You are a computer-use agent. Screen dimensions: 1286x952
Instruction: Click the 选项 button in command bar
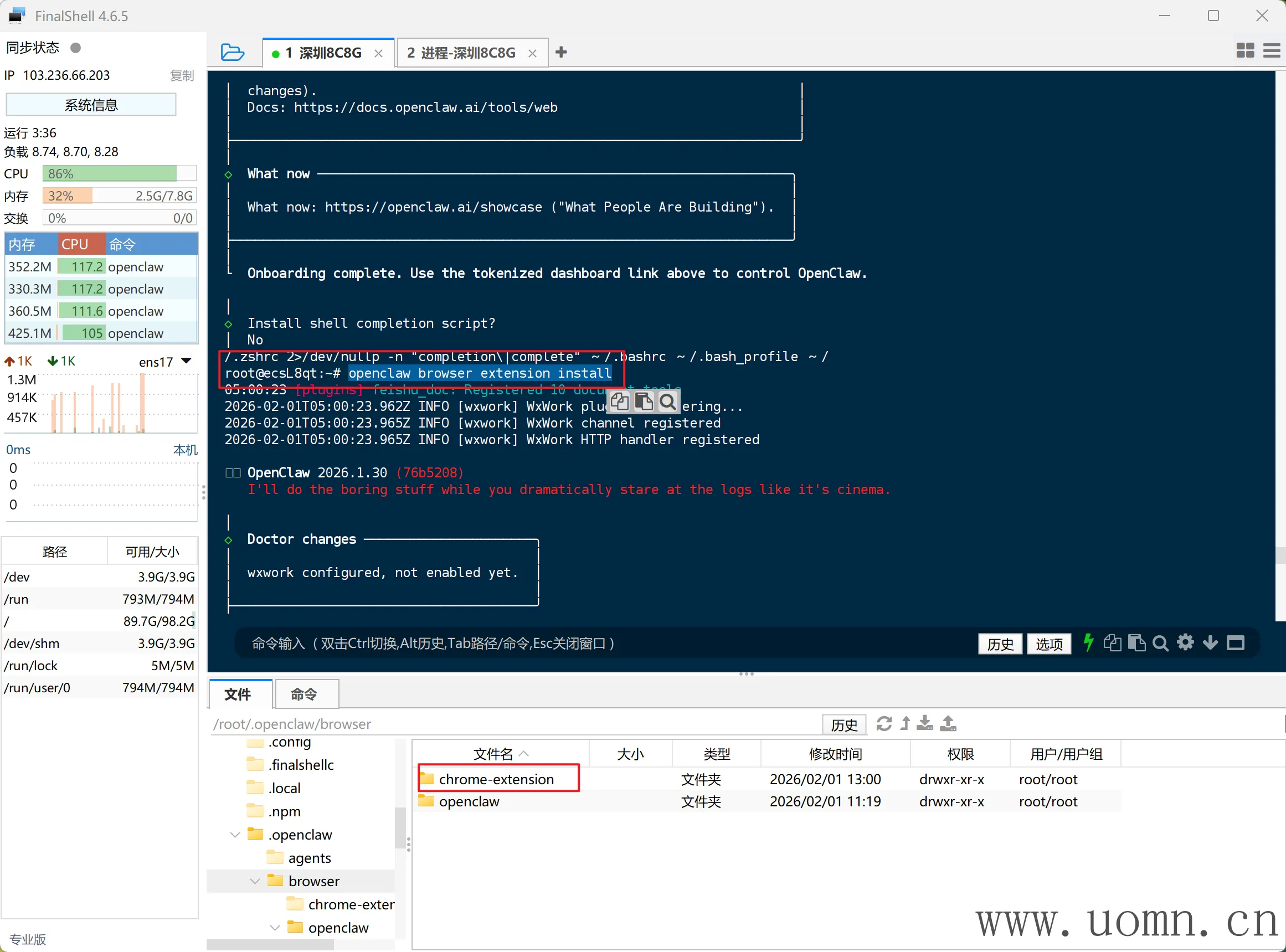1048,644
